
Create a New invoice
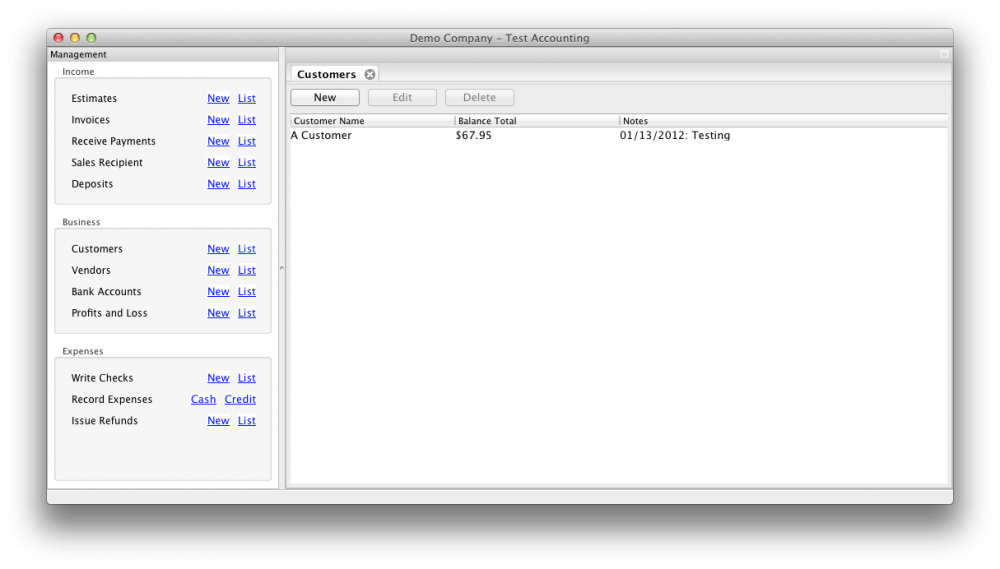pos(218,120)
